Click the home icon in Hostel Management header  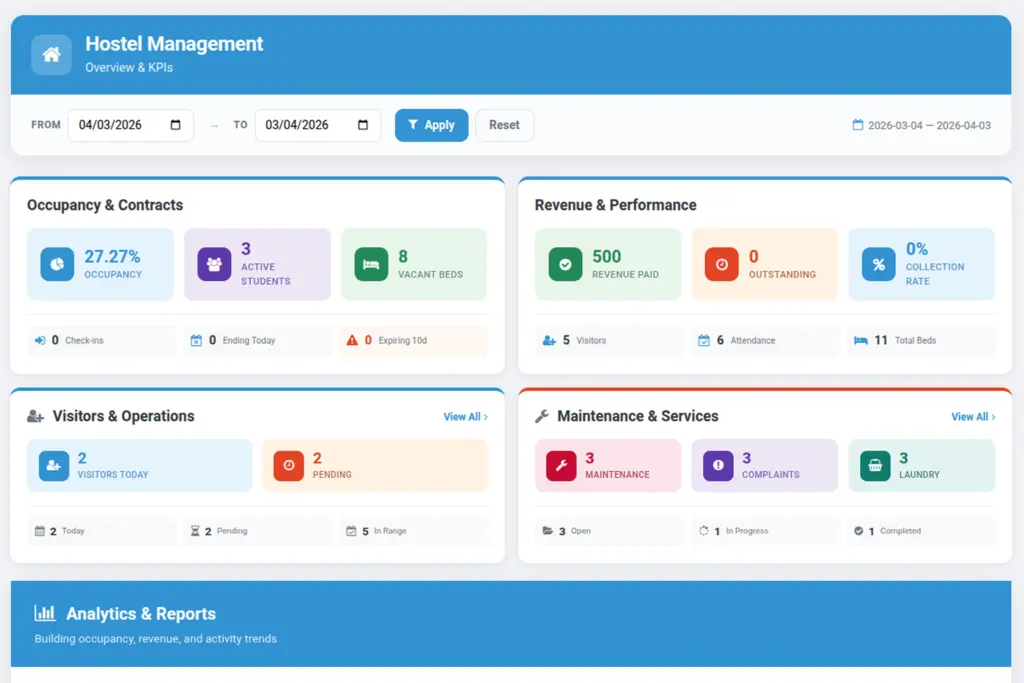52,55
